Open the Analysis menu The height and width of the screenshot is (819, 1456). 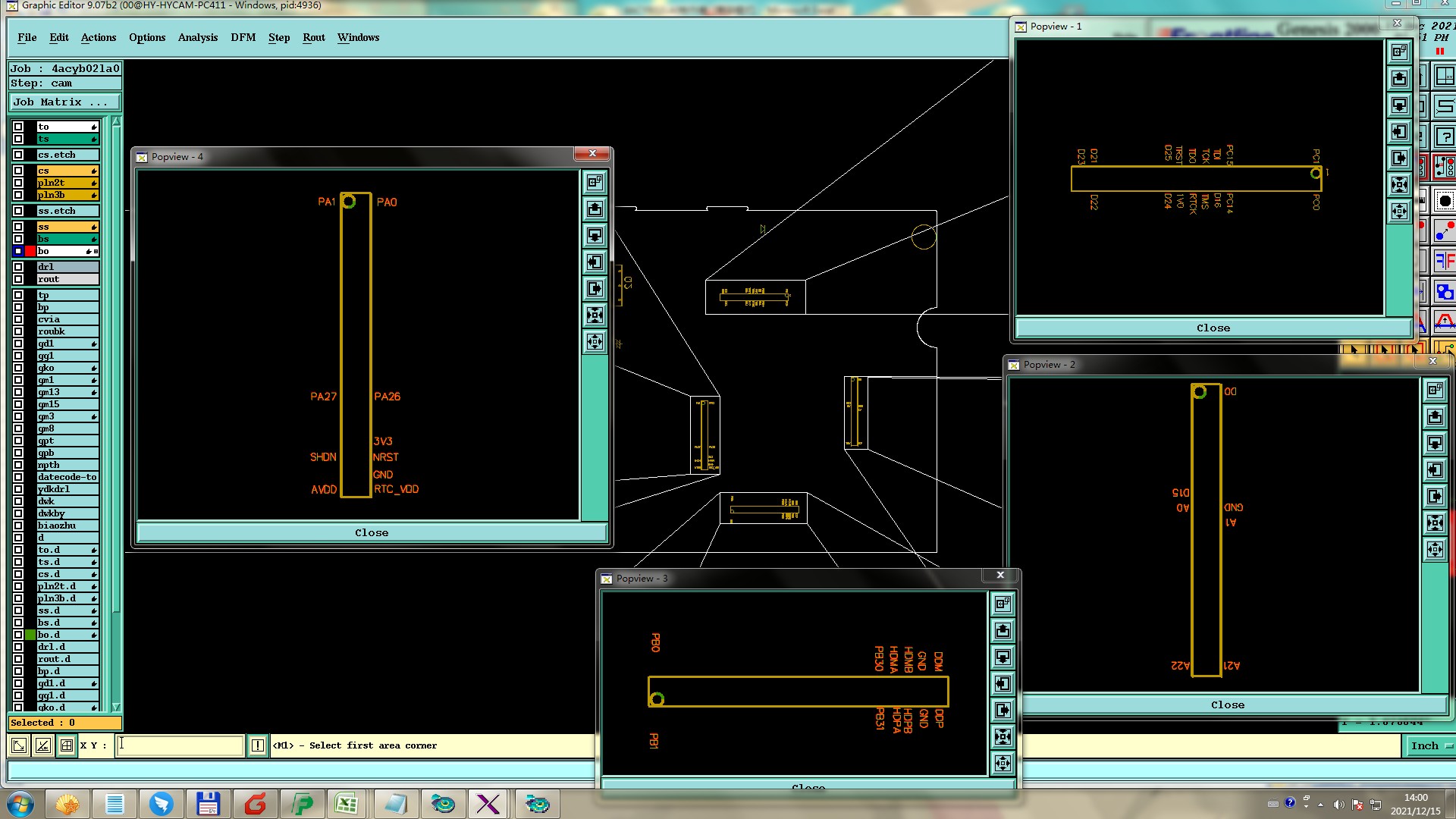click(197, 37)
